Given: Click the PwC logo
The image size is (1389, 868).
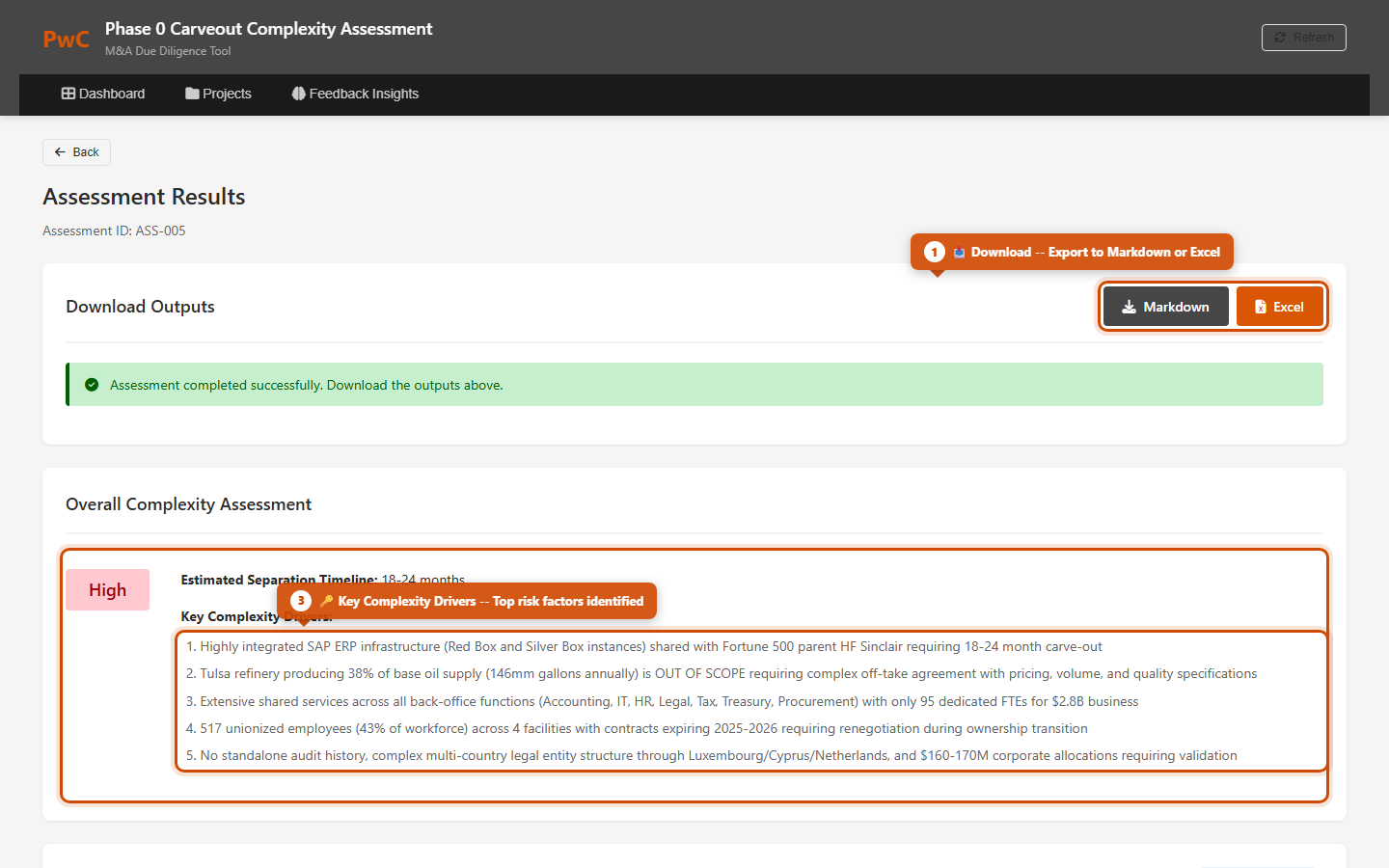Looking at the screenshot, I should pyautogui.click(x=66, y=39).
